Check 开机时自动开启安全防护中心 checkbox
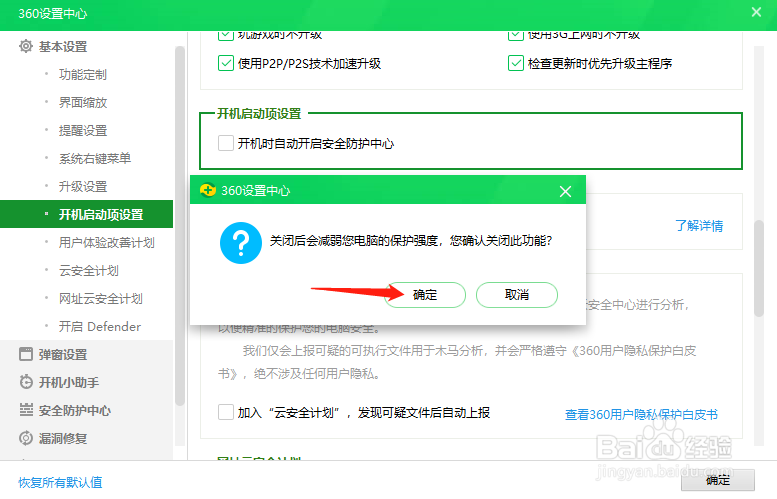Image resolution: width=777 pixels, height=499 pixels. (226, 143)
